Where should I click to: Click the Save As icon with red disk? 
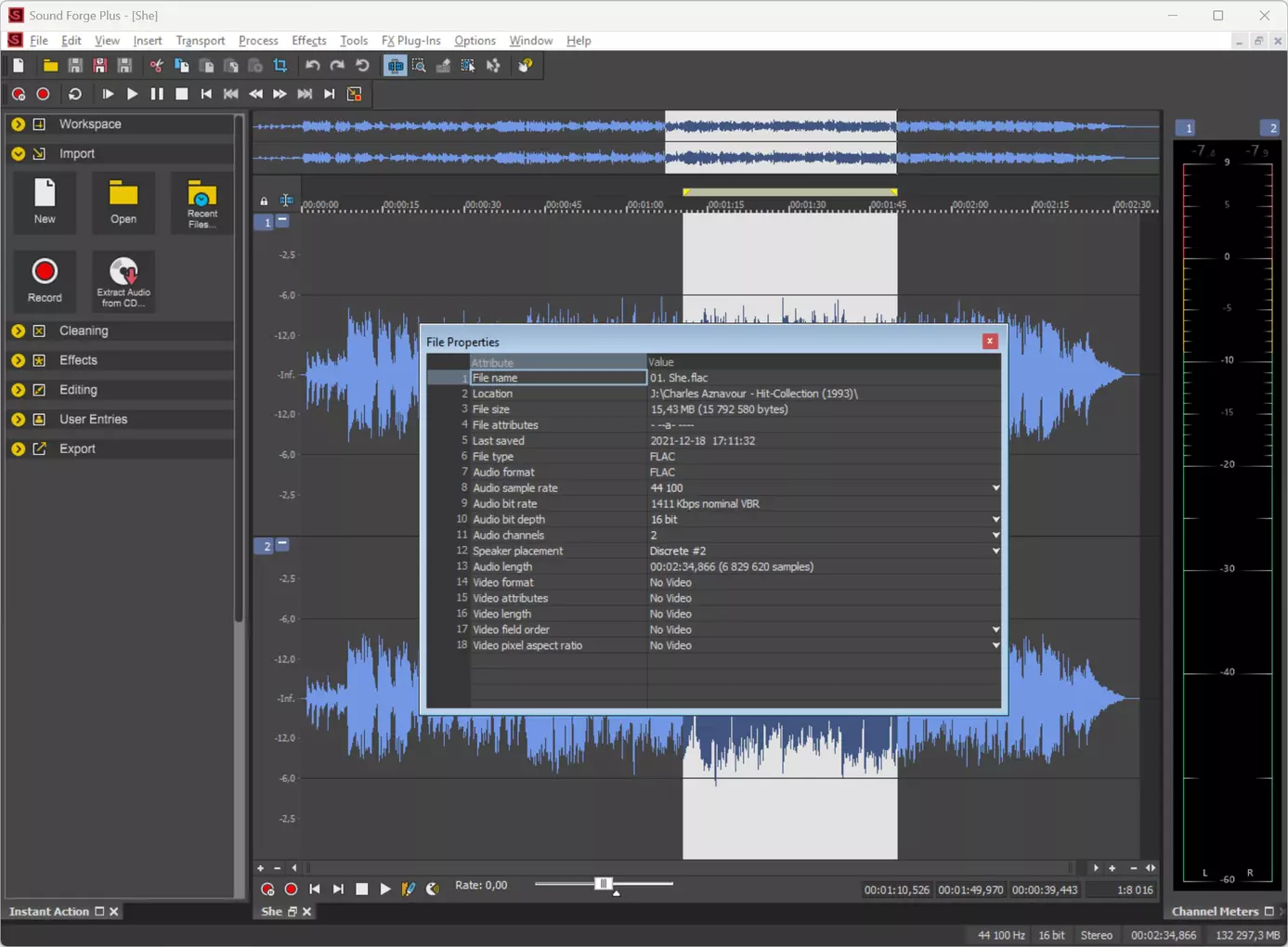click(99, 66)
